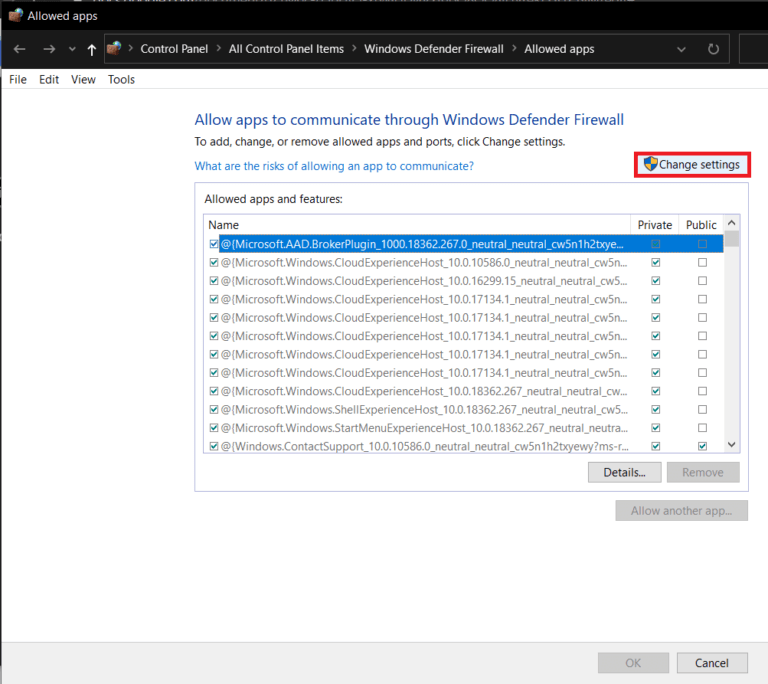Image resolution: width=768 pixels, height=684 pixels.
Task: Refresh the Allowed apps page
Action: click(x=713, y=49)
